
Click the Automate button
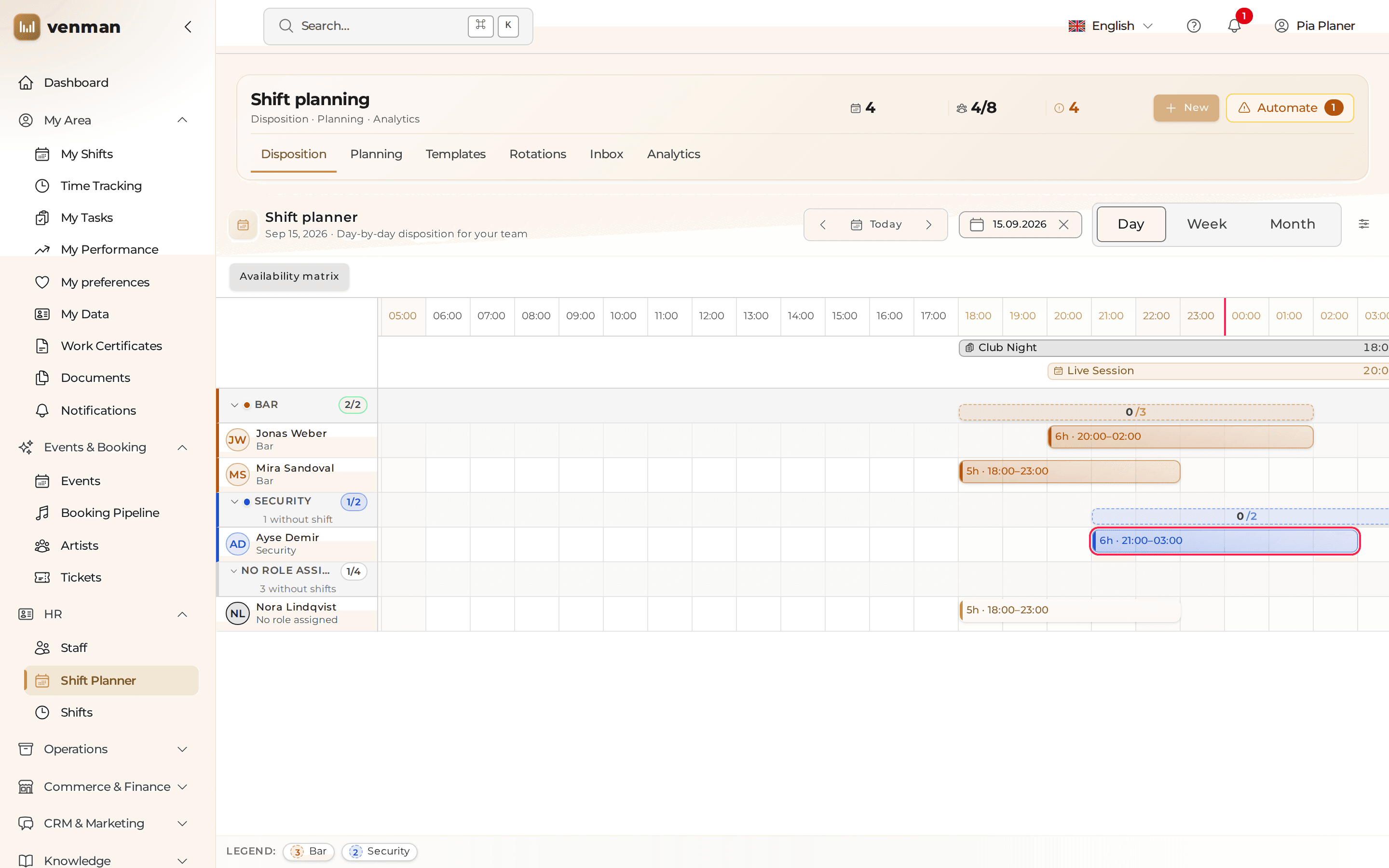tap(1290, 108)
